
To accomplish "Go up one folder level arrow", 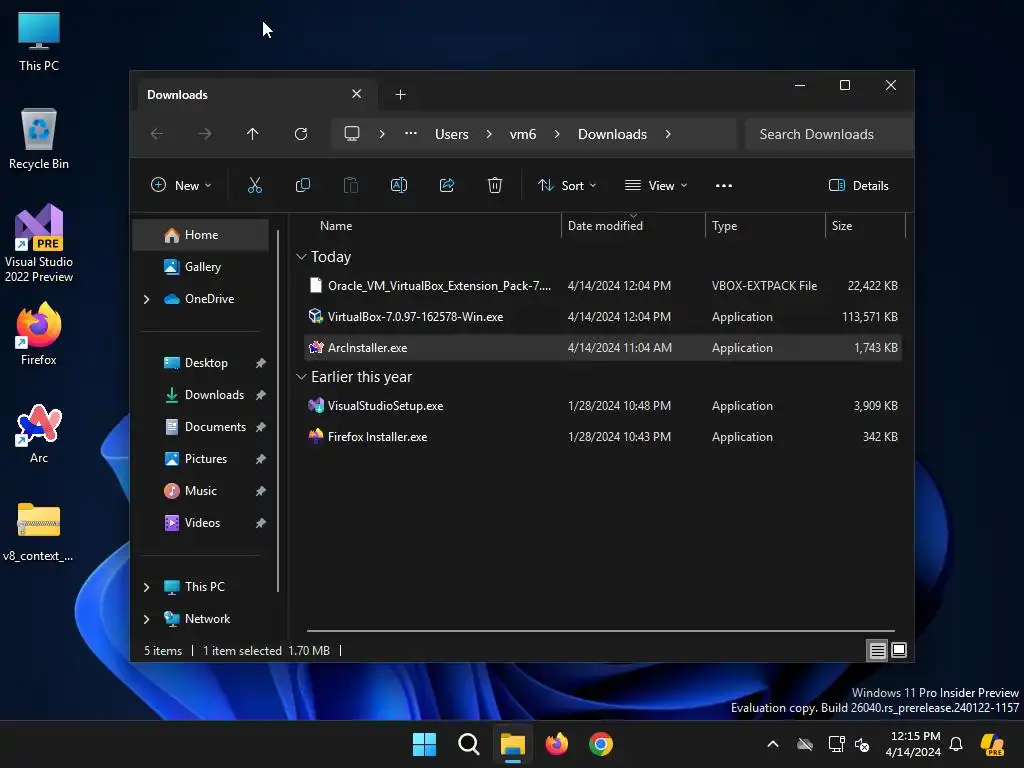I will pyautogui.click(x=252, y=134).
